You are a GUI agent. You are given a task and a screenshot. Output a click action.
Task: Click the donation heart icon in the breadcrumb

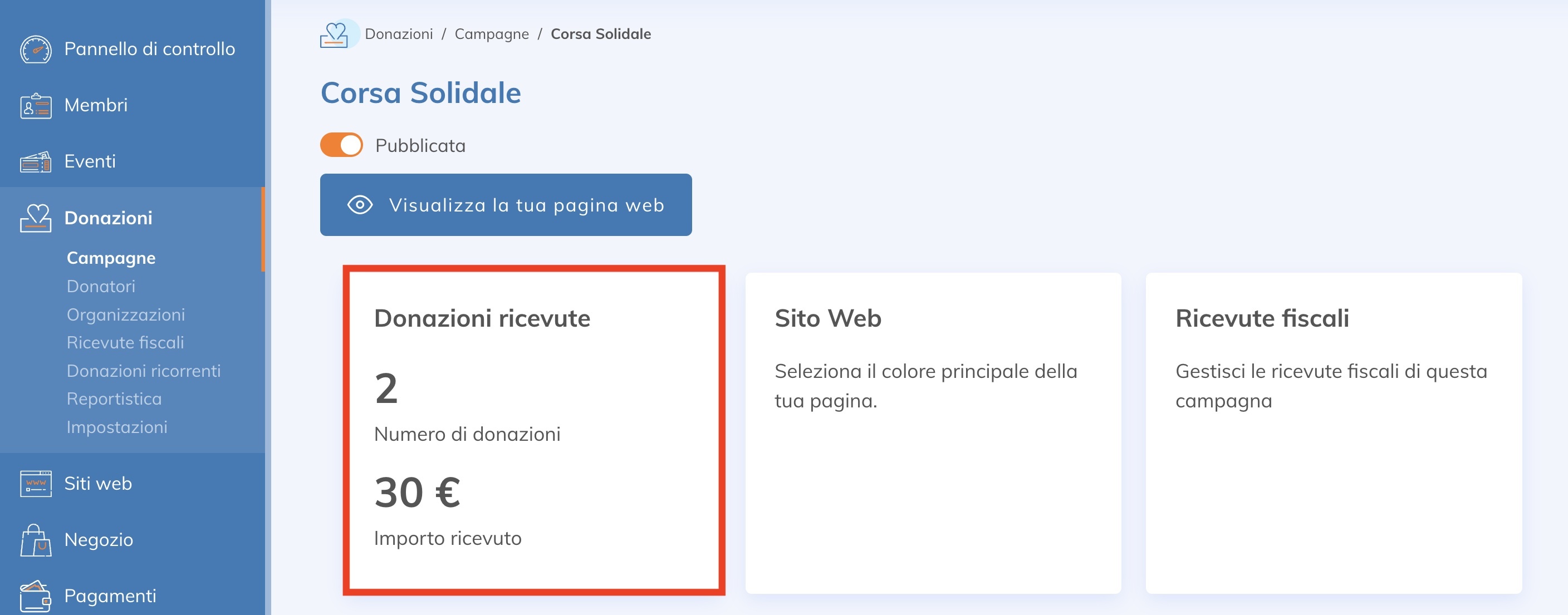(x=337, y=34)
